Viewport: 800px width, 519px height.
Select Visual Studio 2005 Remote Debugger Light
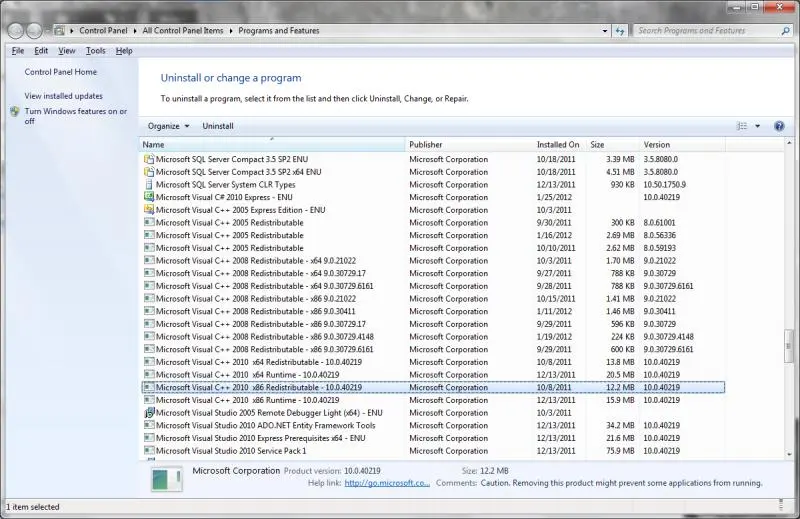[x=269, y=412]
